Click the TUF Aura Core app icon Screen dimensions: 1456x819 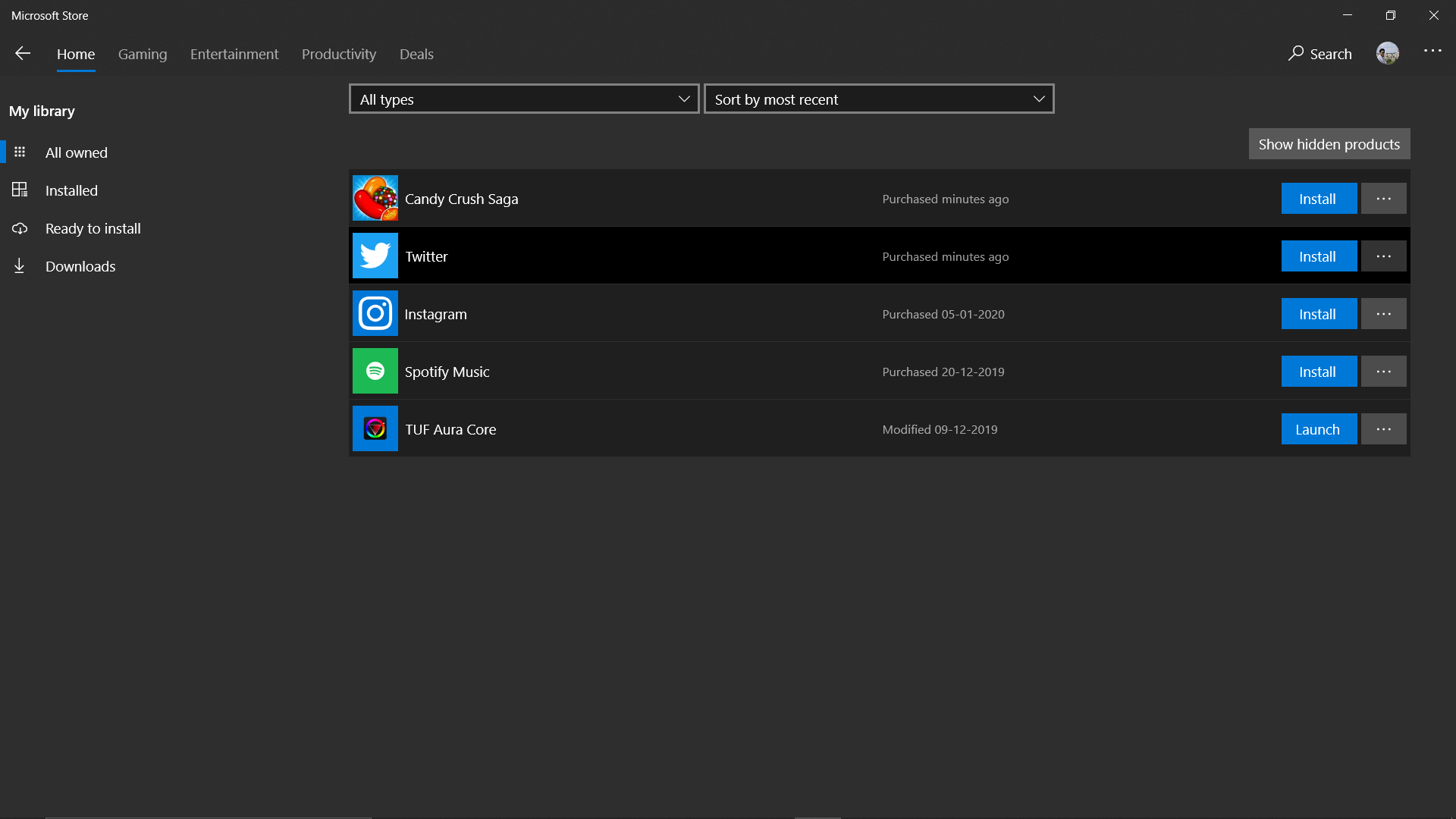point(375,428)
